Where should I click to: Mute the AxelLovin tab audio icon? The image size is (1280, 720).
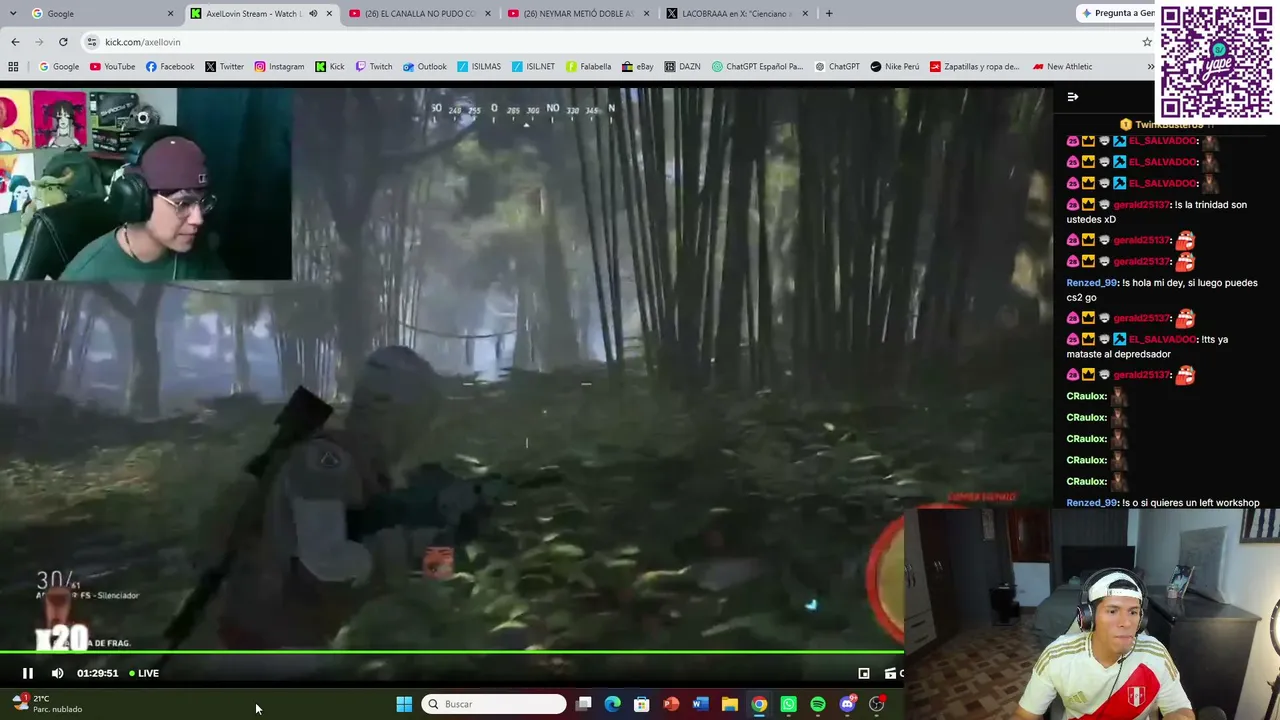(313, 13)
